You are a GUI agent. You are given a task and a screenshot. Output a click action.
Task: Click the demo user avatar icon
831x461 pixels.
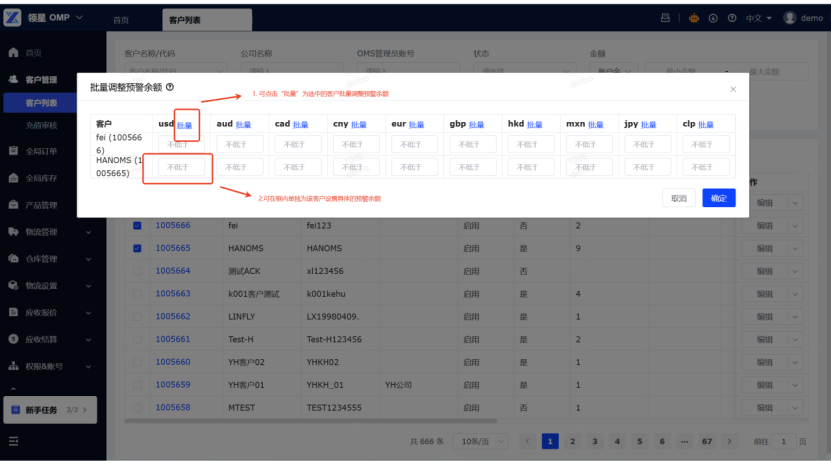pos(789,18)
